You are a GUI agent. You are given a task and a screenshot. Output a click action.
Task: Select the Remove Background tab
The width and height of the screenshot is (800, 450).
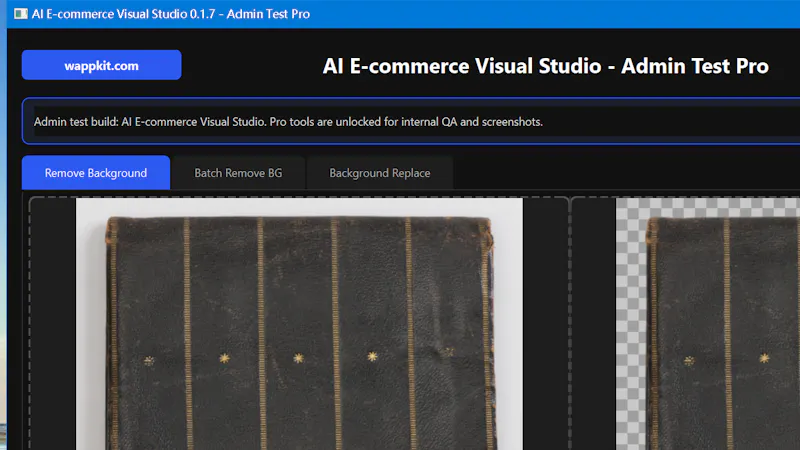(x=96, y=173)
